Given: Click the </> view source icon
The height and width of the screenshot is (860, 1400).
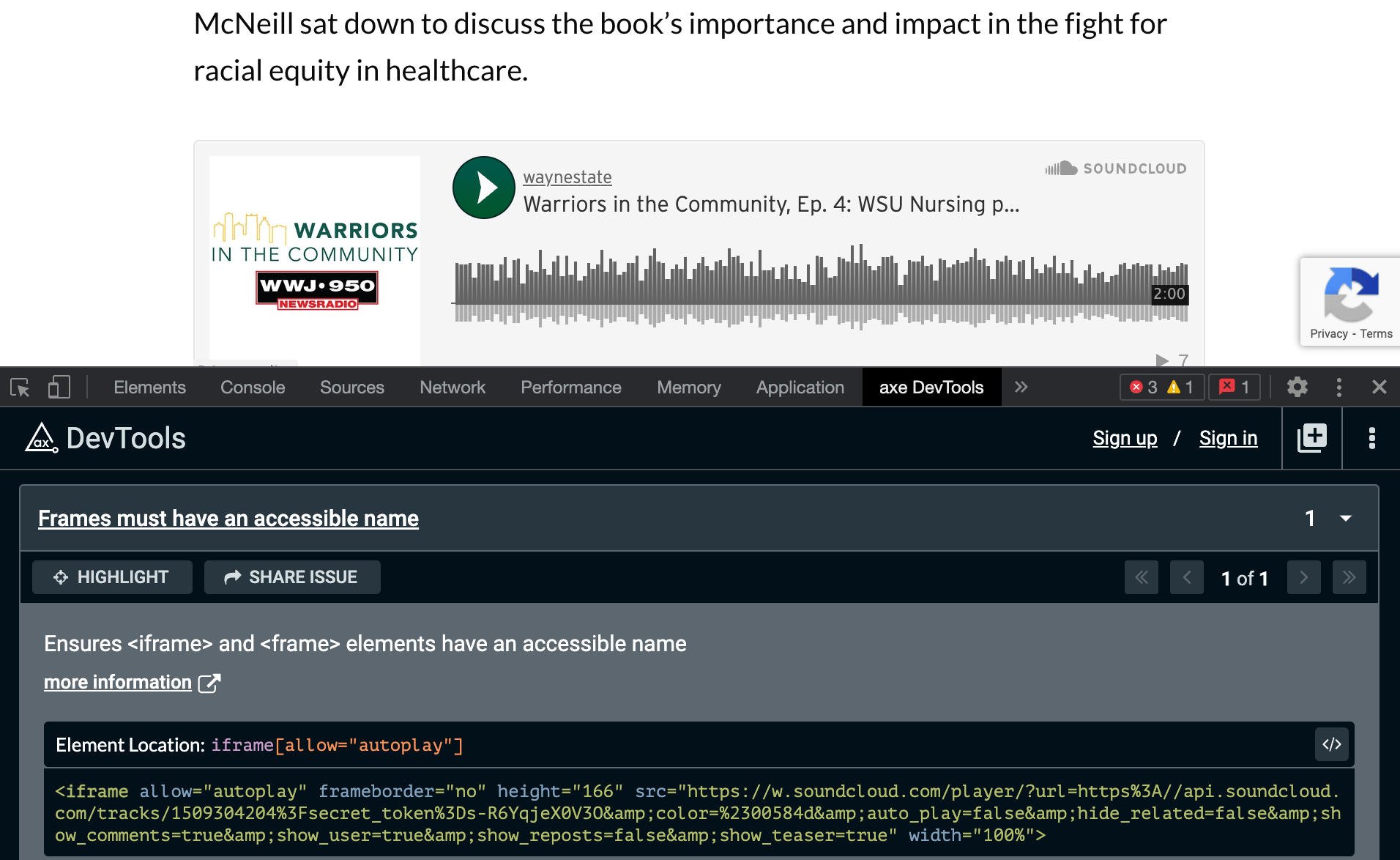Looking at the screenshot, I should coord(1332,744).
